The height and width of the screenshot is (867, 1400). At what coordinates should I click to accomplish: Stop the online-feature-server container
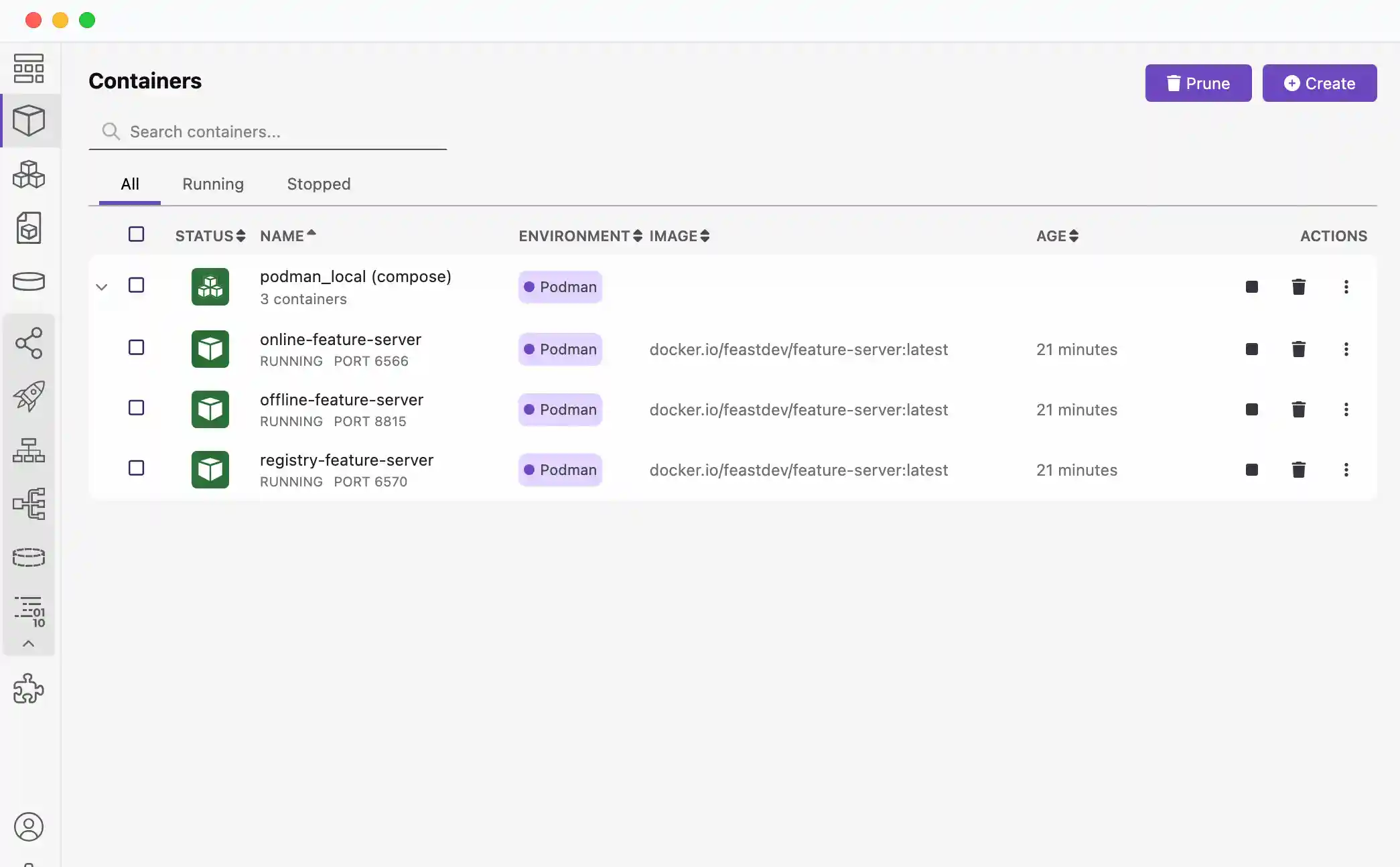point(1251,349)
